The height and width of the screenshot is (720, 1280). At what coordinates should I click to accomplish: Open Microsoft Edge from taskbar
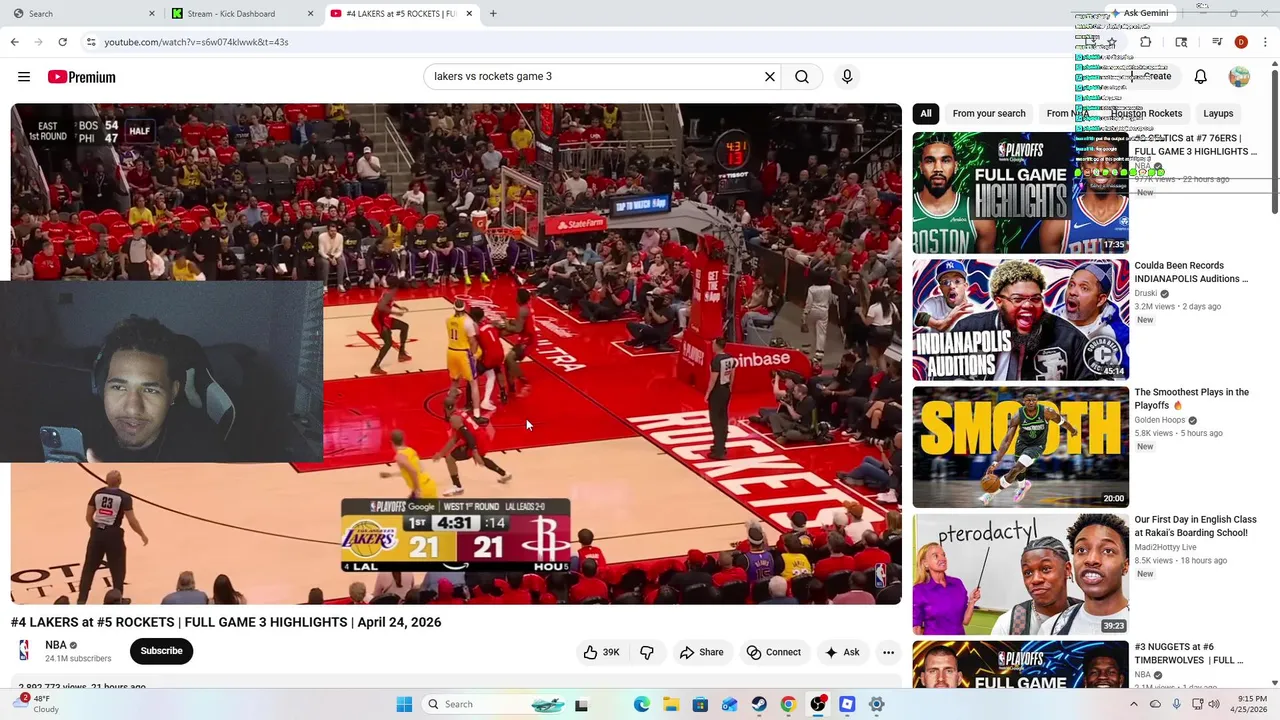point(642,704)
